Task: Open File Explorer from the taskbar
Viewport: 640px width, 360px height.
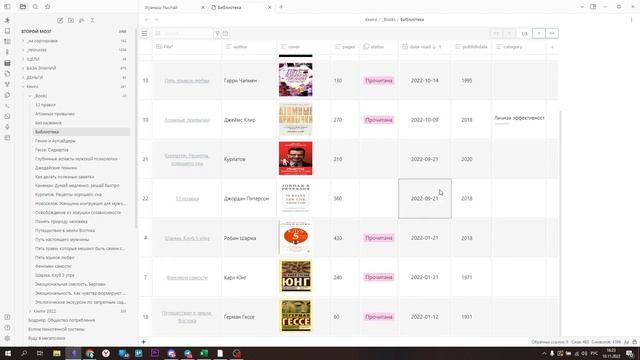Action: coord(57,353)
